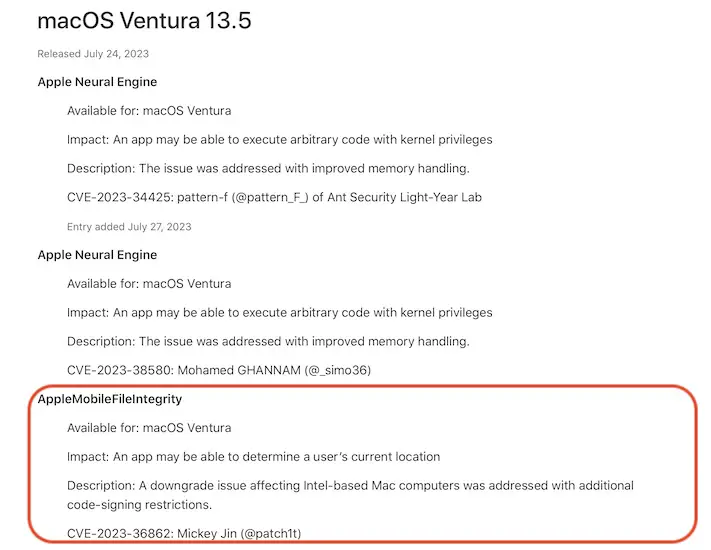Click the Available for line under AppleMobileFileIntegrity
The height and width of the screenshot is (550, 711).
point(149,428)
